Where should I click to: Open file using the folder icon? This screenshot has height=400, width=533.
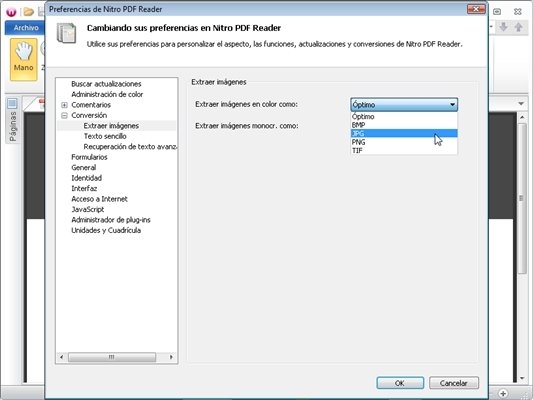(x=29, y=12)
